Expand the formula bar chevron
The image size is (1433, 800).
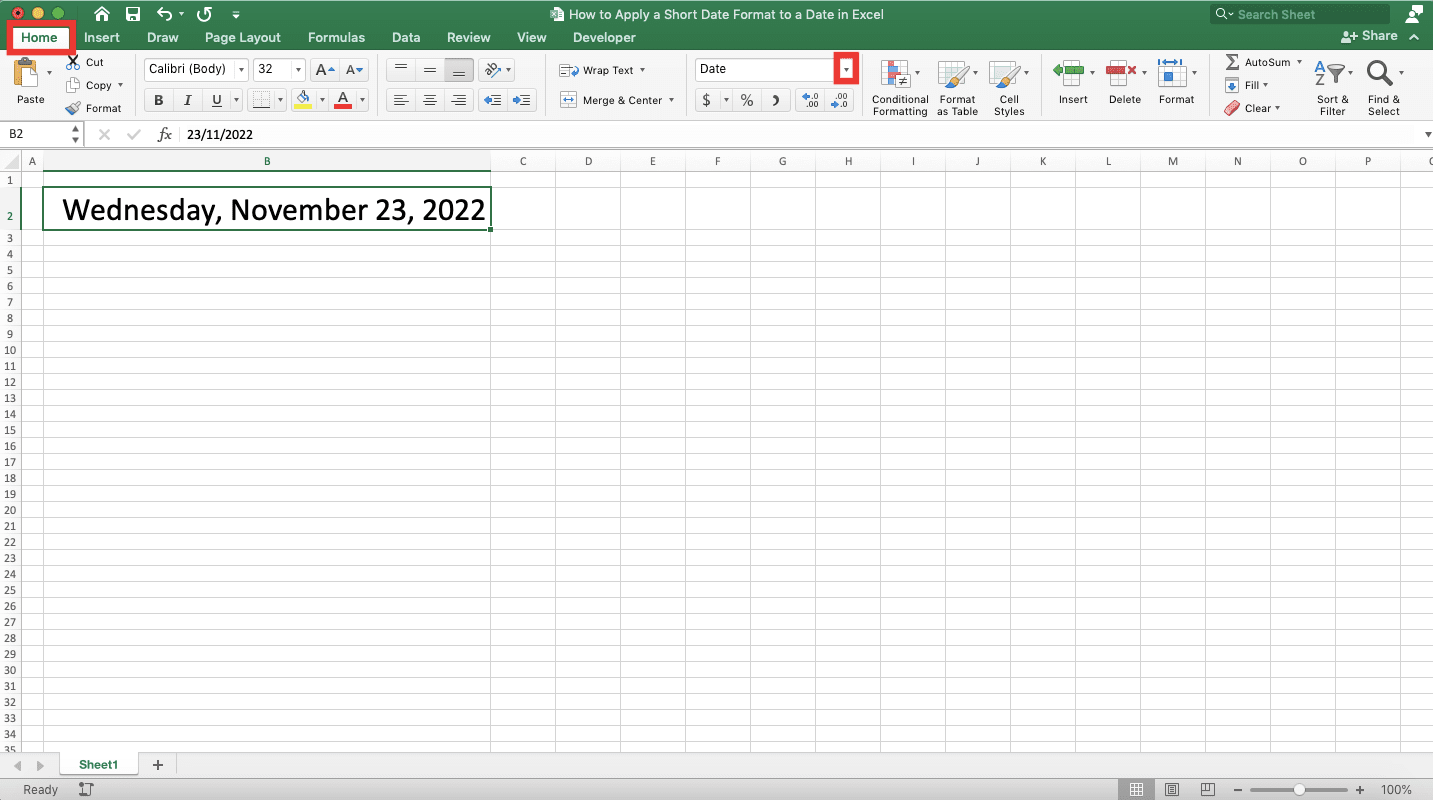click(x=1427, y=134)
